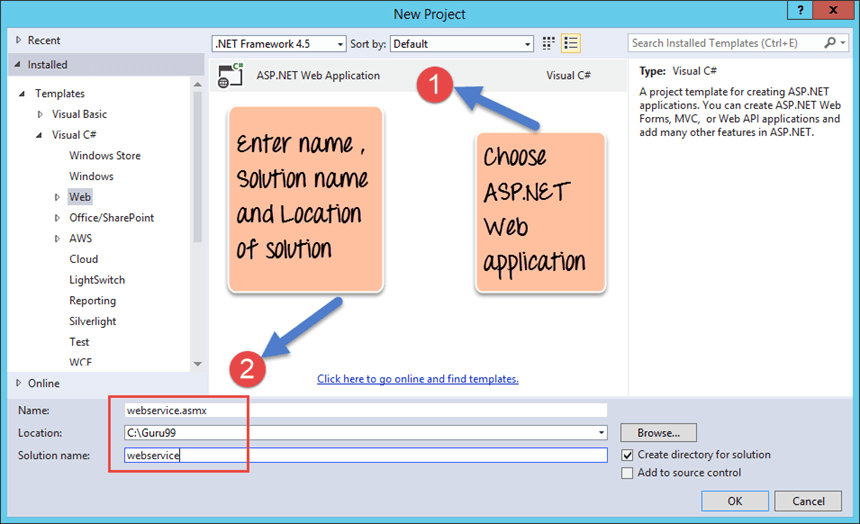Click the help question mark button
Viewport: 860px width, 524px height.
(799, 13)
